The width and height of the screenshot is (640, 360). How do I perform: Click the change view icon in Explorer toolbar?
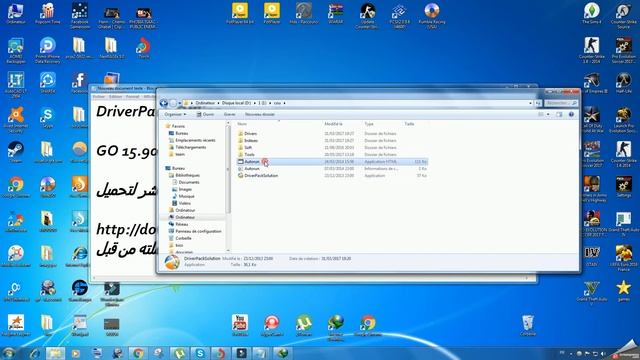coord(541,114)
